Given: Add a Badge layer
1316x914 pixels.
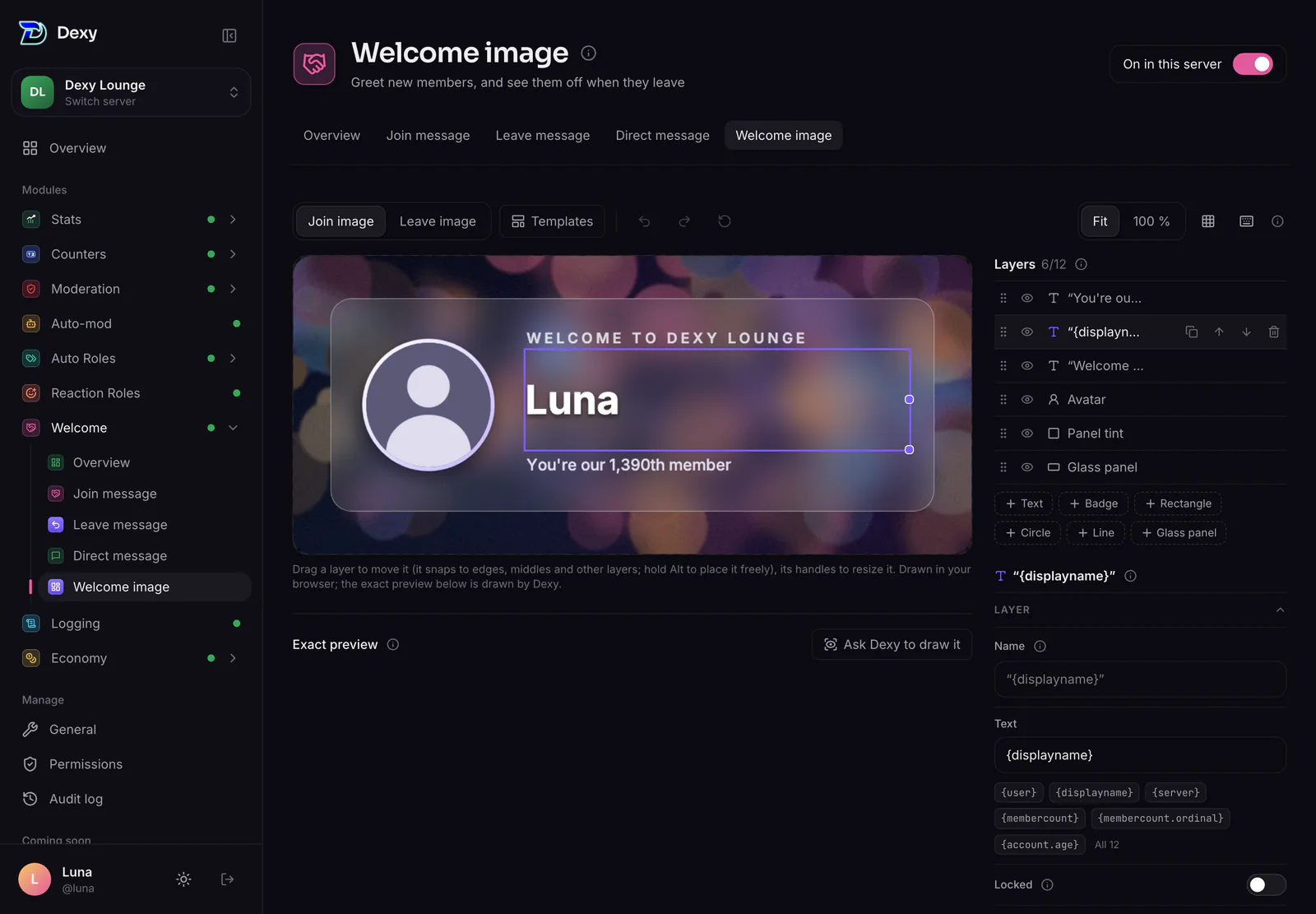Looking at the screenshot, I should point(1093,503).
